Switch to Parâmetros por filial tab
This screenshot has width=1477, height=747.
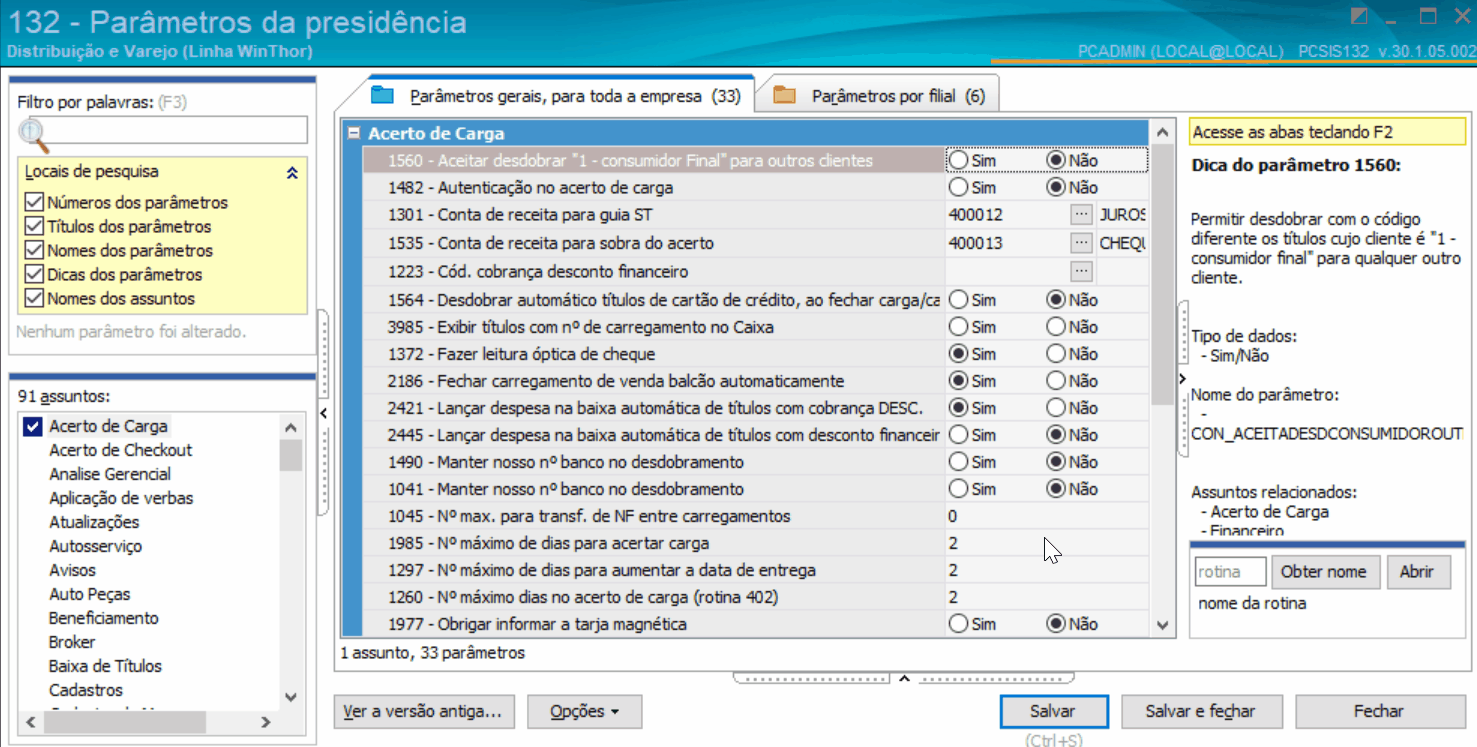878,97
